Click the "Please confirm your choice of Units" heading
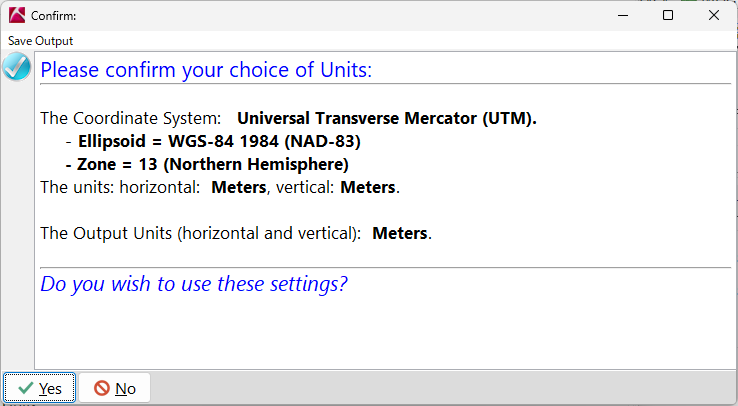 (206, 71)
